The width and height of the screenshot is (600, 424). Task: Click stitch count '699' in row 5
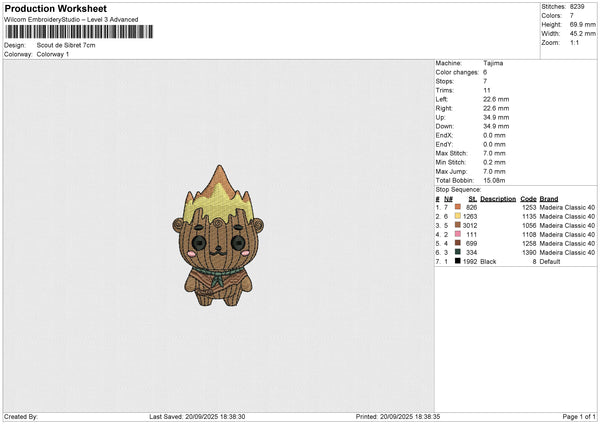472,243
